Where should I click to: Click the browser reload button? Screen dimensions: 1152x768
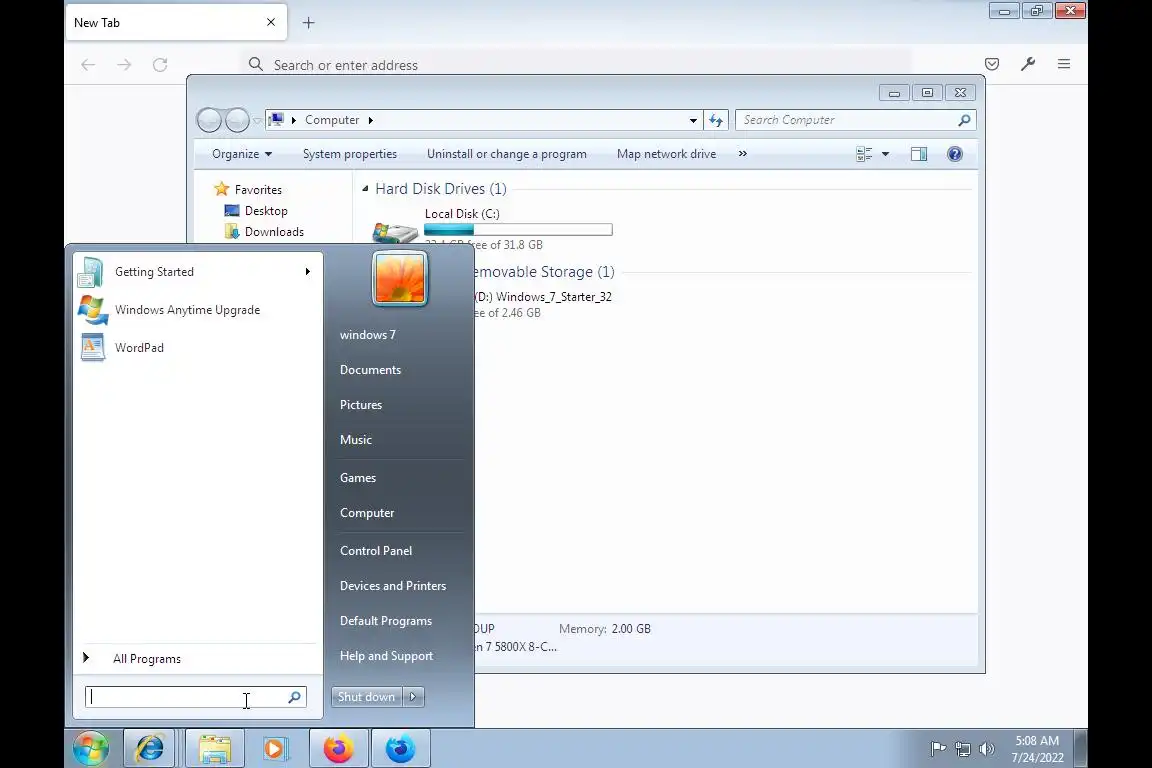pyautogui.click(x=160, y=65)
